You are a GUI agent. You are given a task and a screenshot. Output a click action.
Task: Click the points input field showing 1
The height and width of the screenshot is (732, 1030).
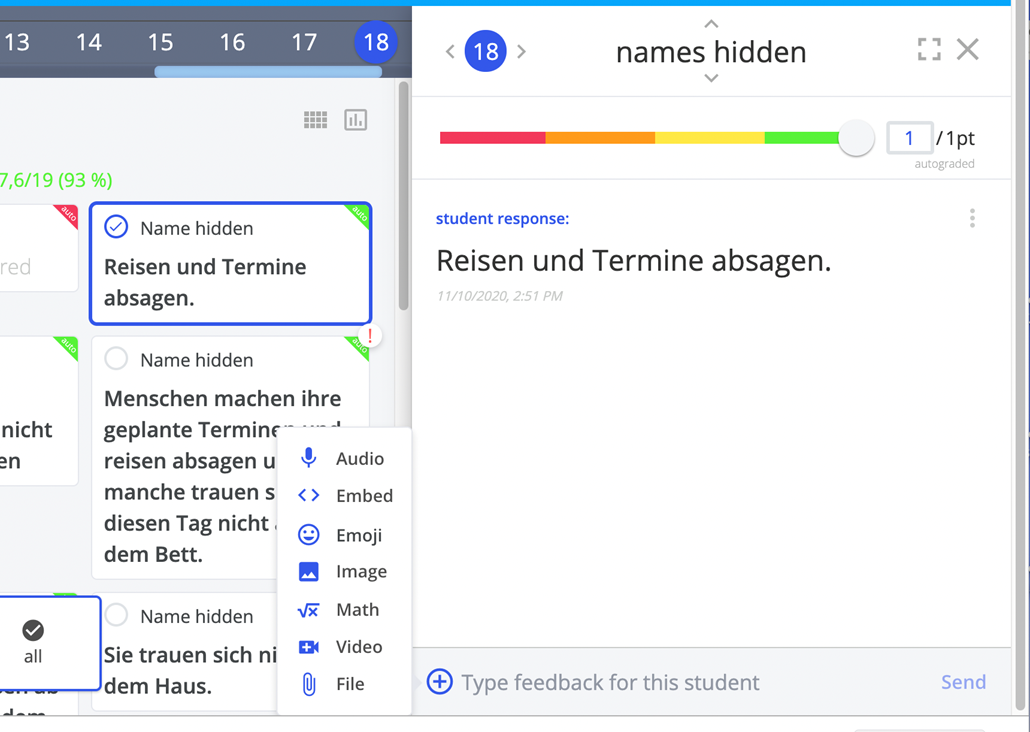[x=910, y=138]
